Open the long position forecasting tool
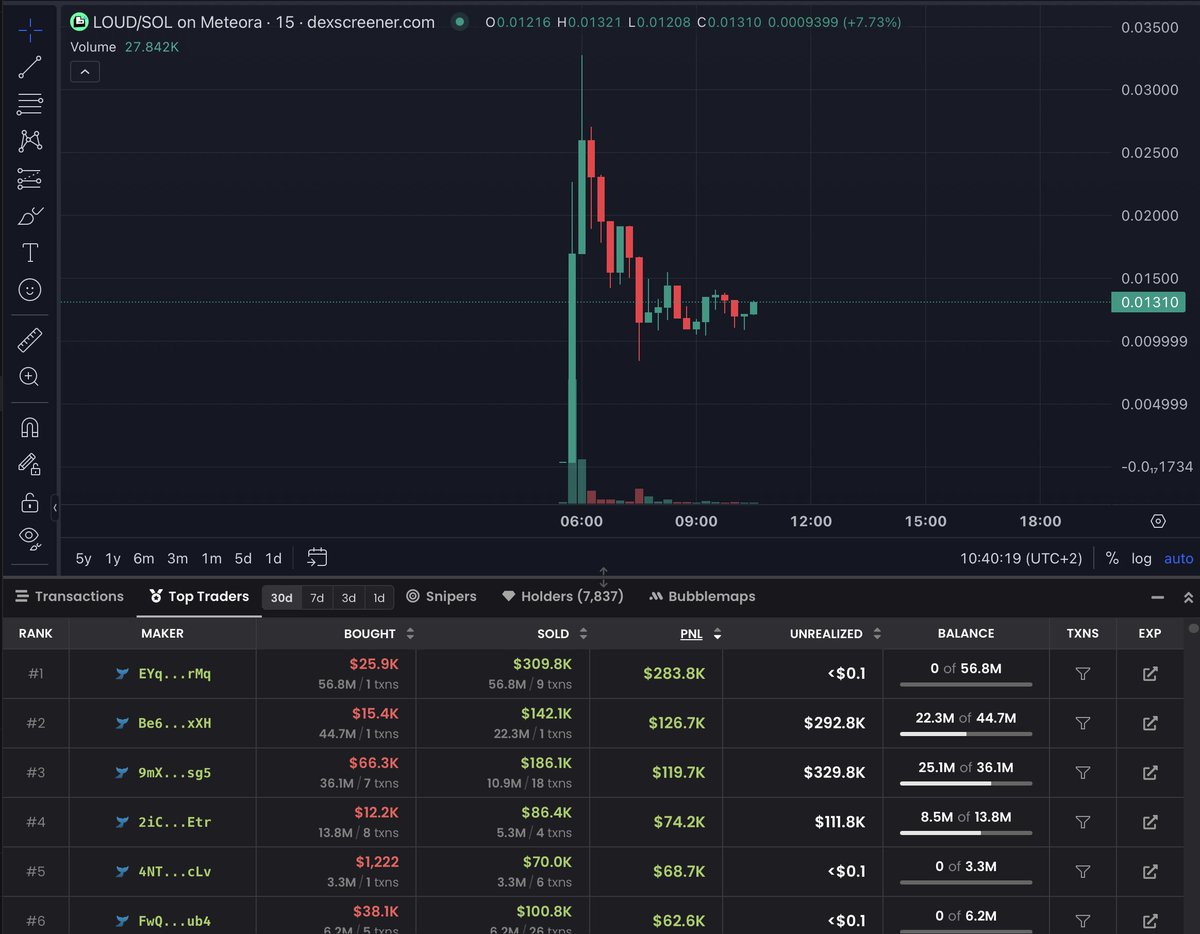Viewport: 1200px width, 934px height. tap(30, 179)
